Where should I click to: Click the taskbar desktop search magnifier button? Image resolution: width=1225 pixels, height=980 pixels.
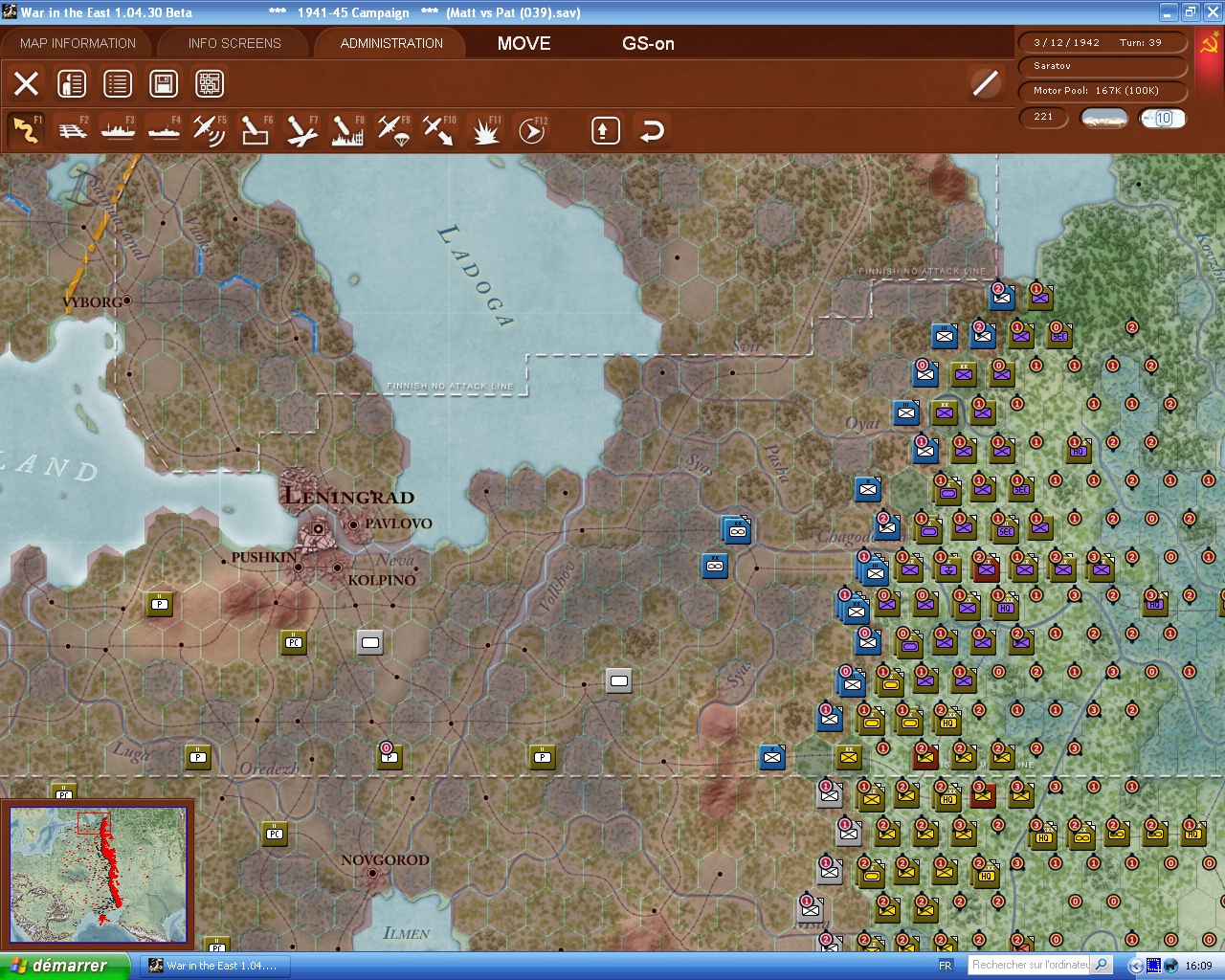click(x=1102, y=966)
